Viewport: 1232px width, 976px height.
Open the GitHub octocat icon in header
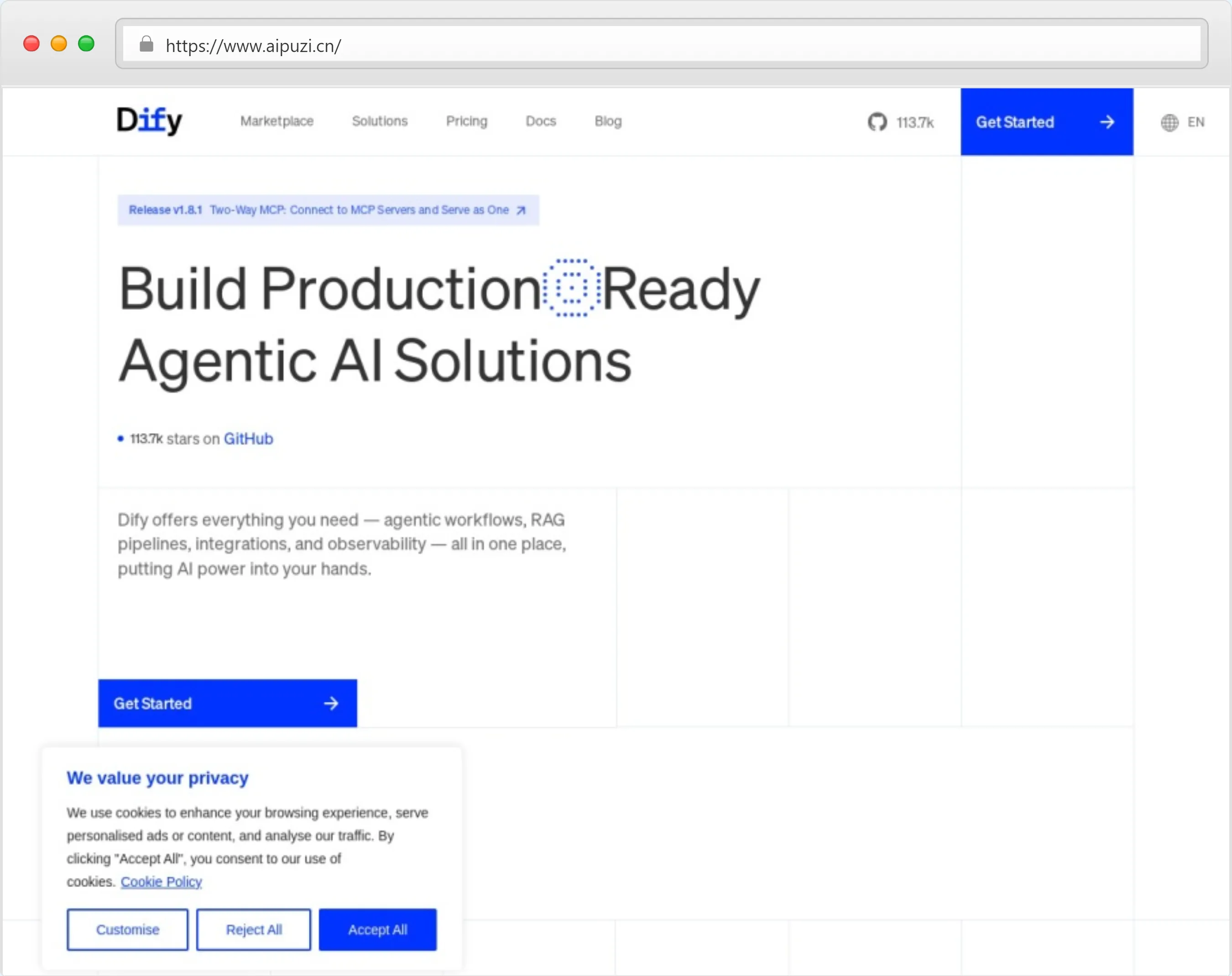click(x=877, y=122)
